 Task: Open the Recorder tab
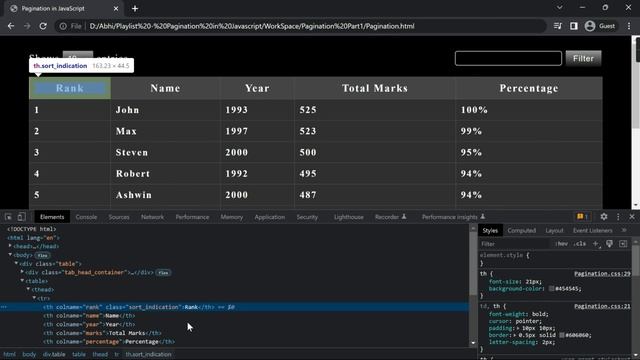click(390, 217)
